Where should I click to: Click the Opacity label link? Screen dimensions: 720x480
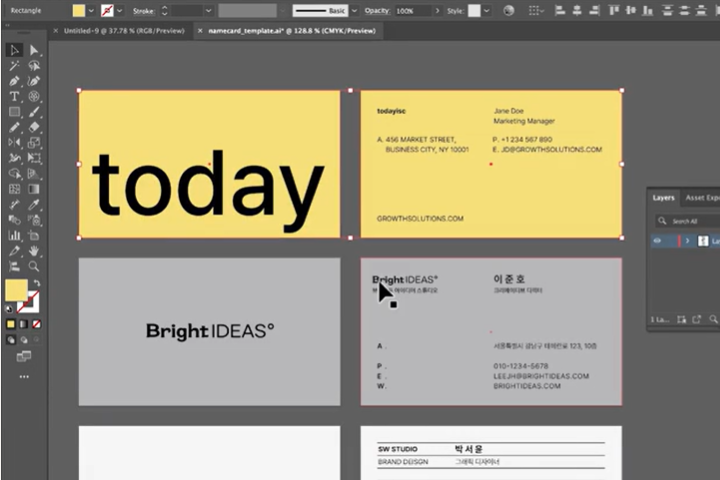point(377,11)
